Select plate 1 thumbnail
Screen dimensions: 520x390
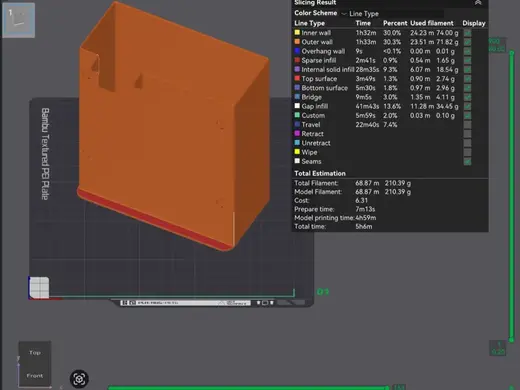[19, 20]
